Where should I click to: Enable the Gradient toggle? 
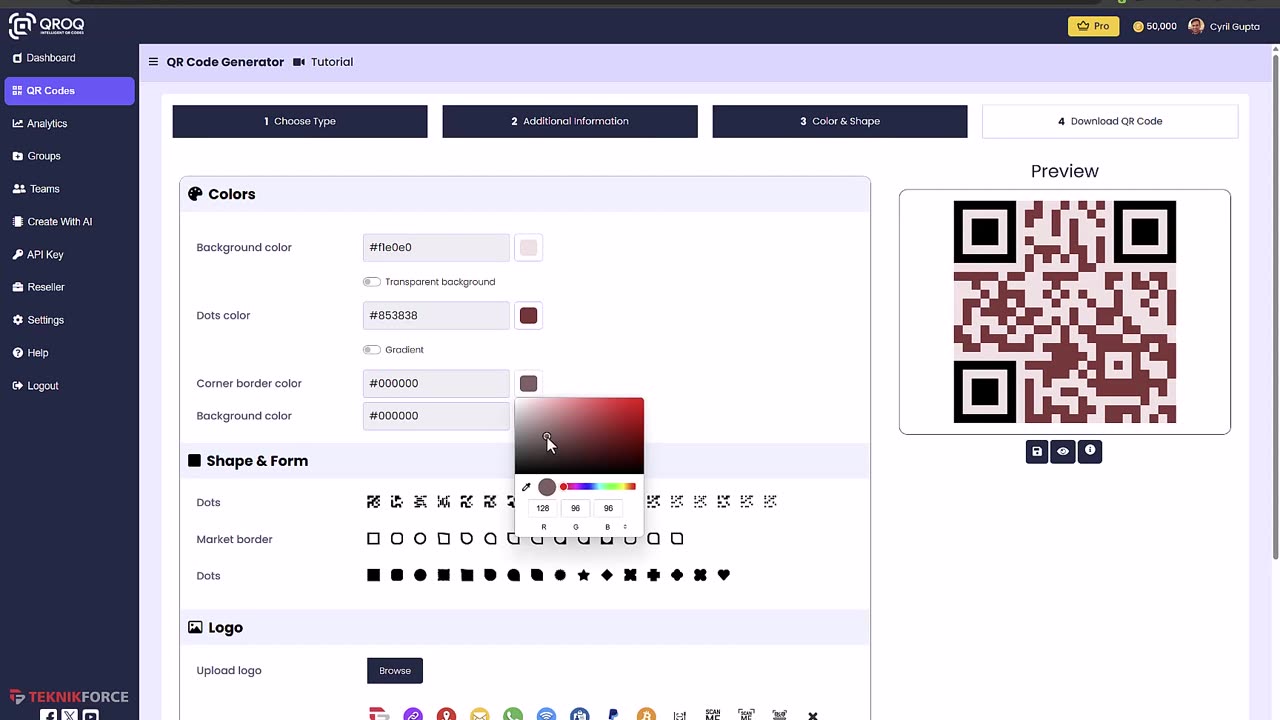tap(372, 350)
